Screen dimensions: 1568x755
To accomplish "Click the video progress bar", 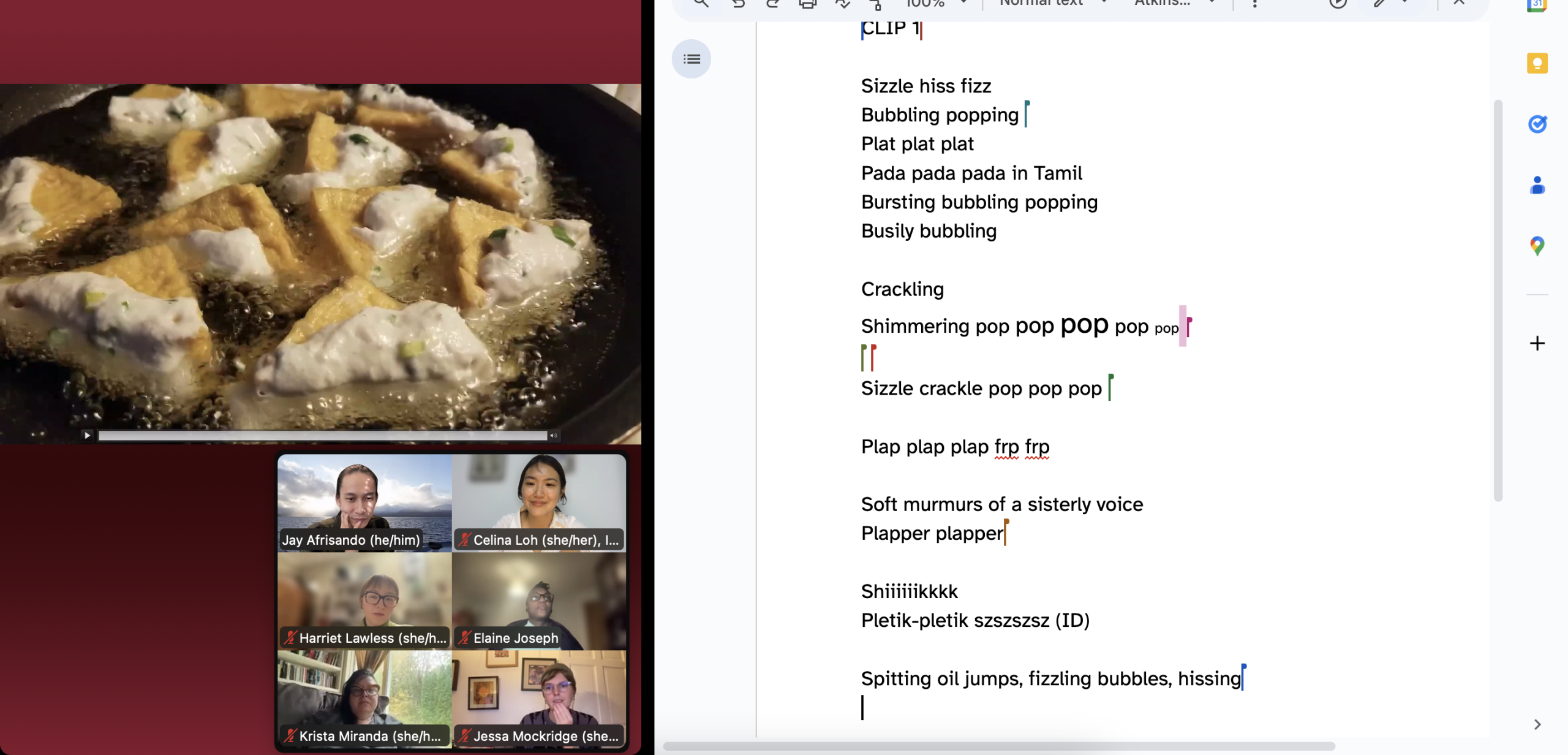I will coord(322,435).
